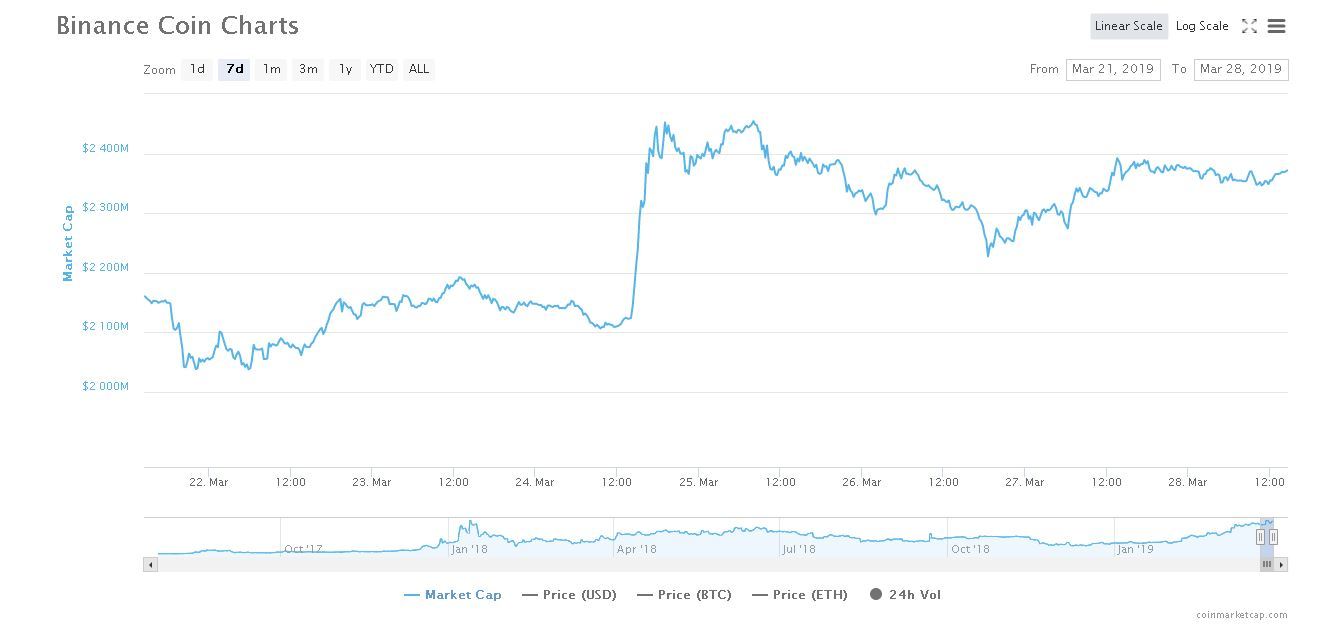Show ALL historical data

pos(419,70)
